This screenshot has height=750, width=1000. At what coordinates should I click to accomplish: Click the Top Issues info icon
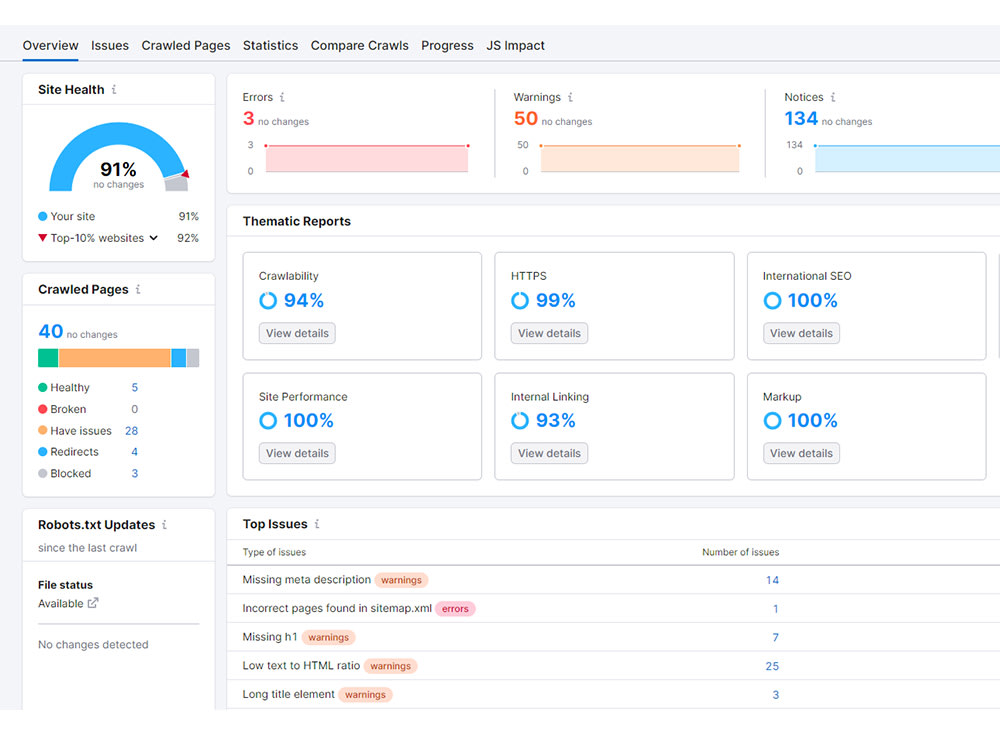click(x=317, y=524)
